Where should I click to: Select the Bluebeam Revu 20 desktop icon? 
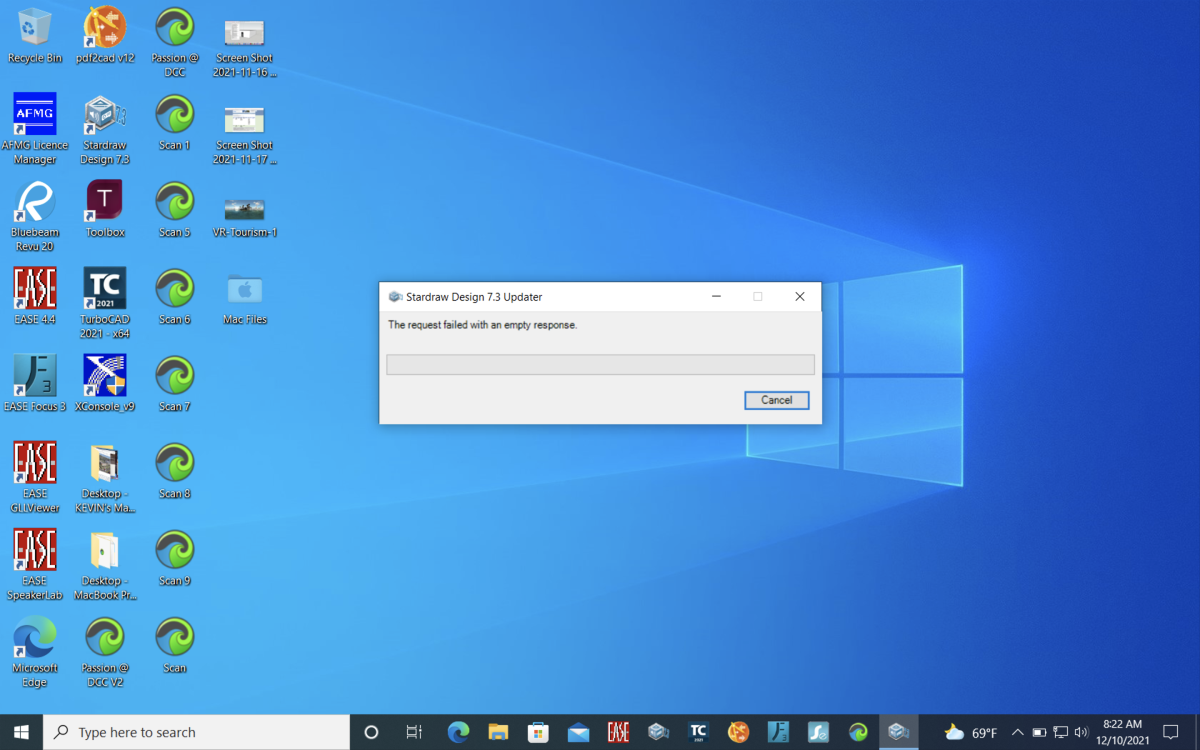(x=35, y=204)
